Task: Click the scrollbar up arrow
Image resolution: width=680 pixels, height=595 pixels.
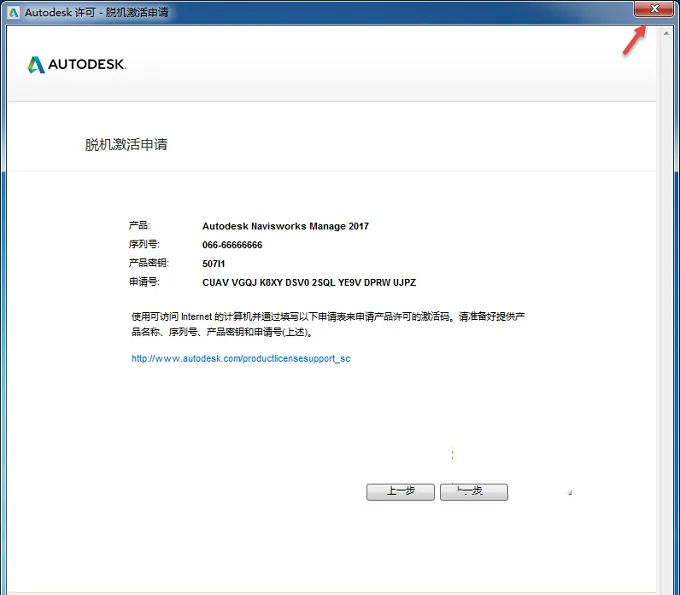Action: click(667, 33)
